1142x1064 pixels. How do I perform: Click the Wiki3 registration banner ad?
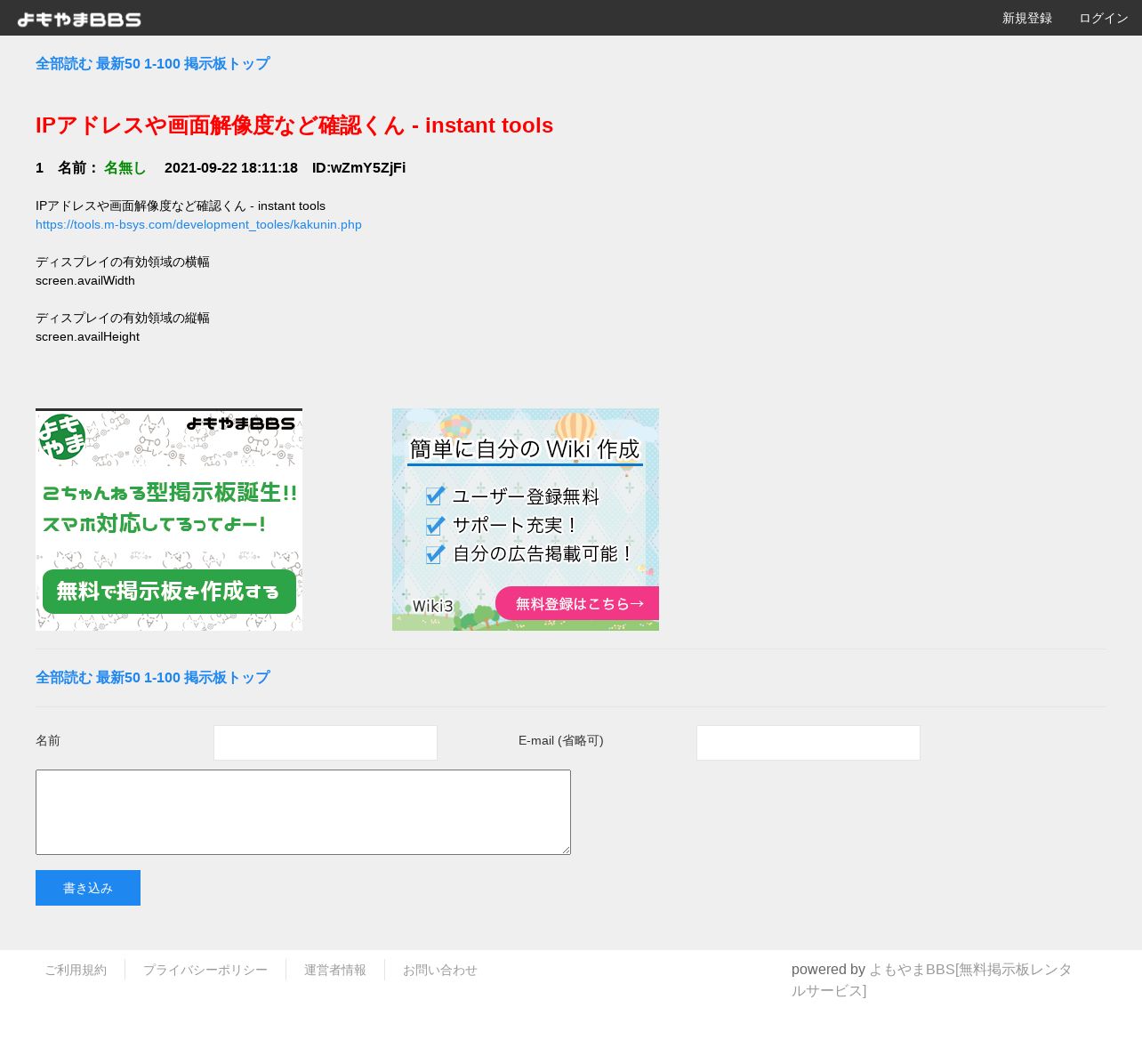[526, 520]
